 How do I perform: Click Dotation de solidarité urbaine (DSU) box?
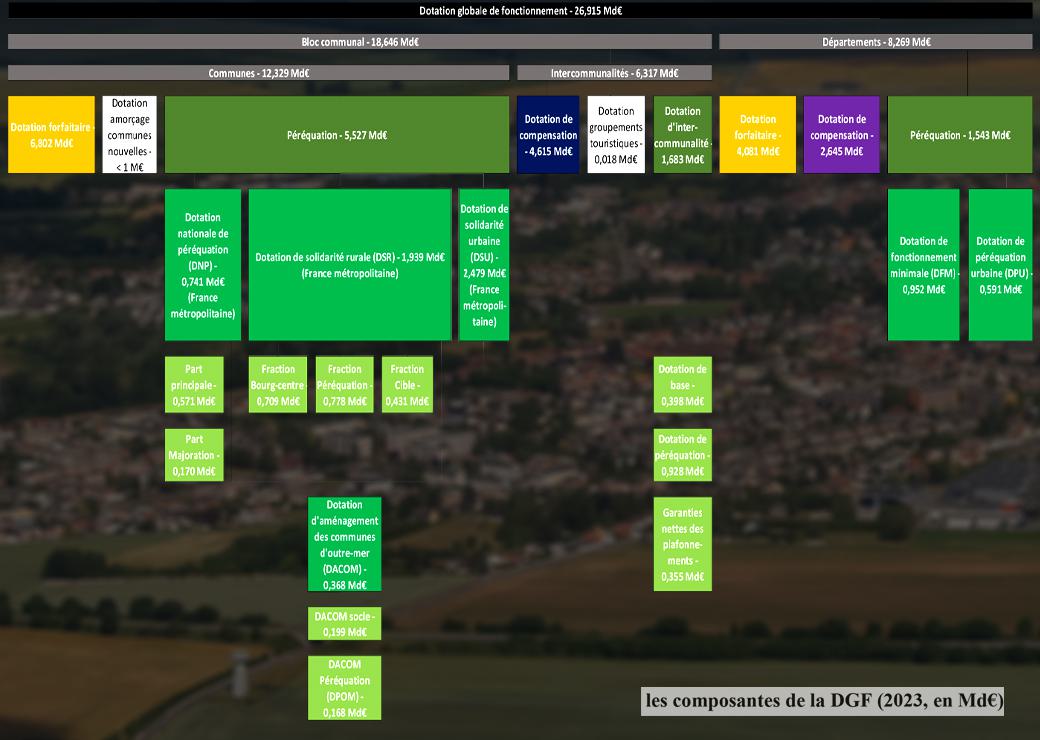point(484,265)
